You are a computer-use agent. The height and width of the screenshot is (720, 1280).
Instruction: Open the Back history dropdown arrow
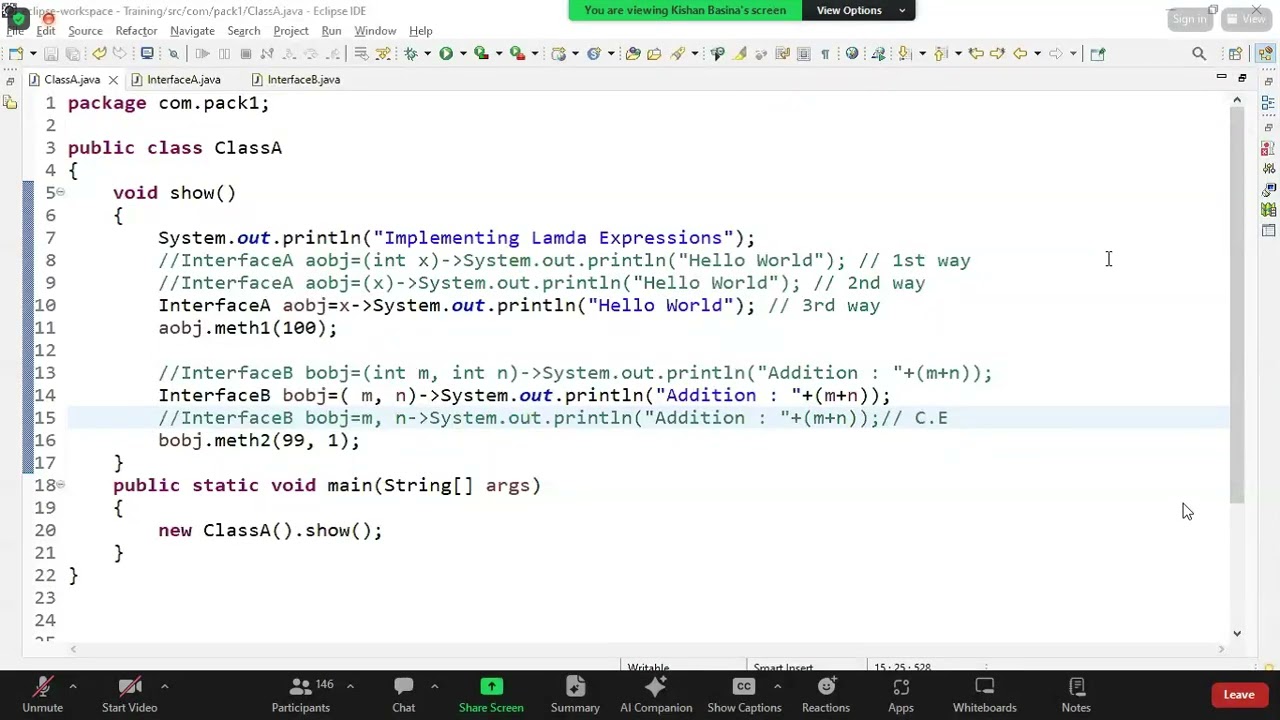1037,53
